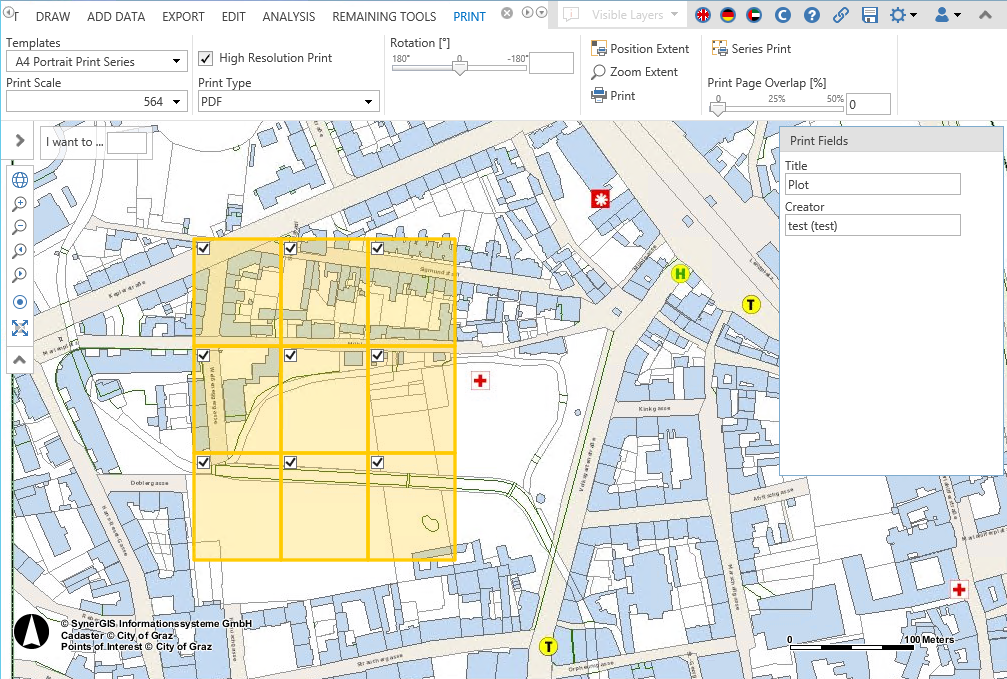Viewport: 1007px width, 679px height.
Task: Click the Series Print button
Action: coord(751,49)
